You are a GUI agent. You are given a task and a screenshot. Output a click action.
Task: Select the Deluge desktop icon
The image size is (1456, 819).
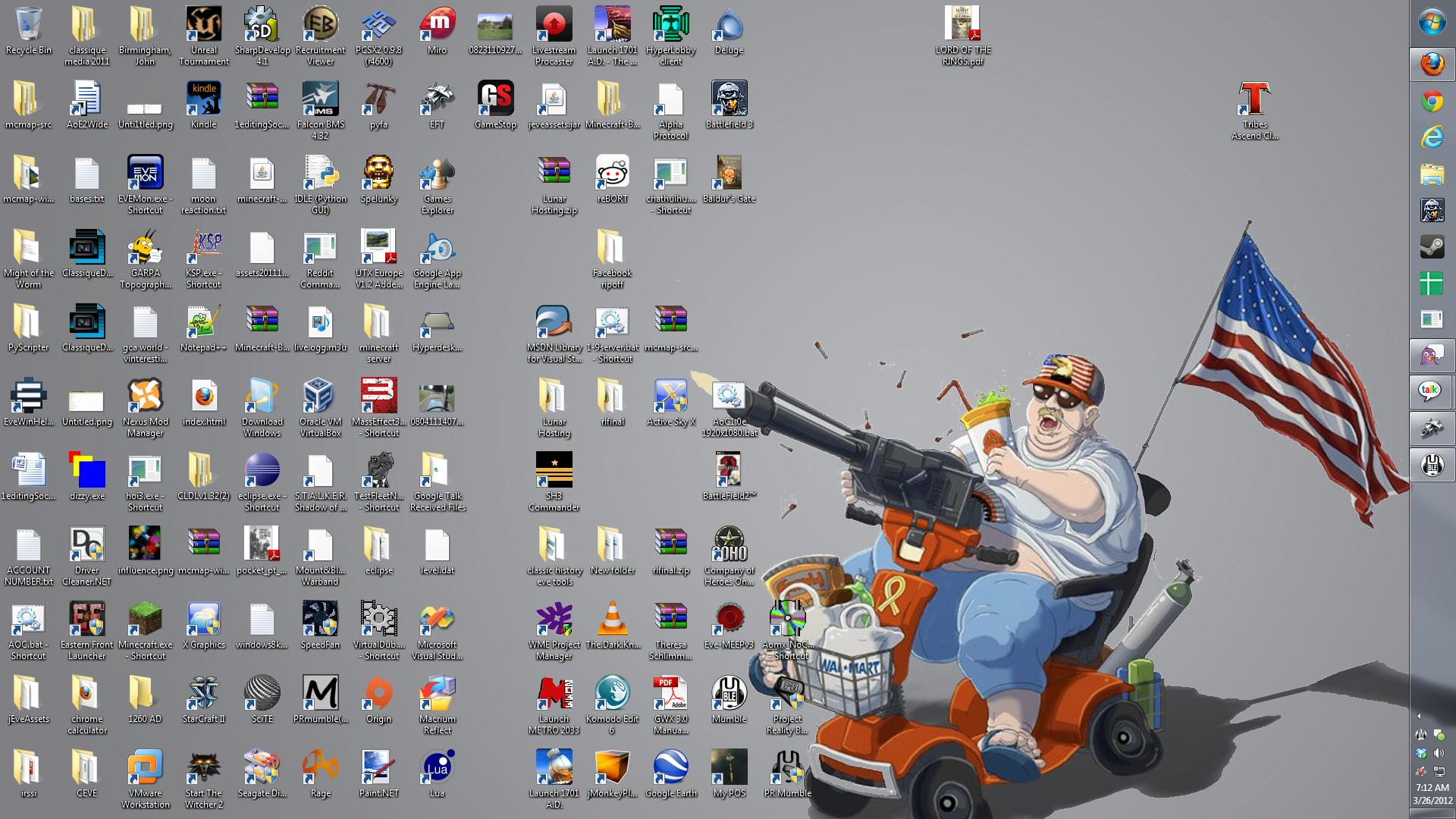tap(729, 32)
